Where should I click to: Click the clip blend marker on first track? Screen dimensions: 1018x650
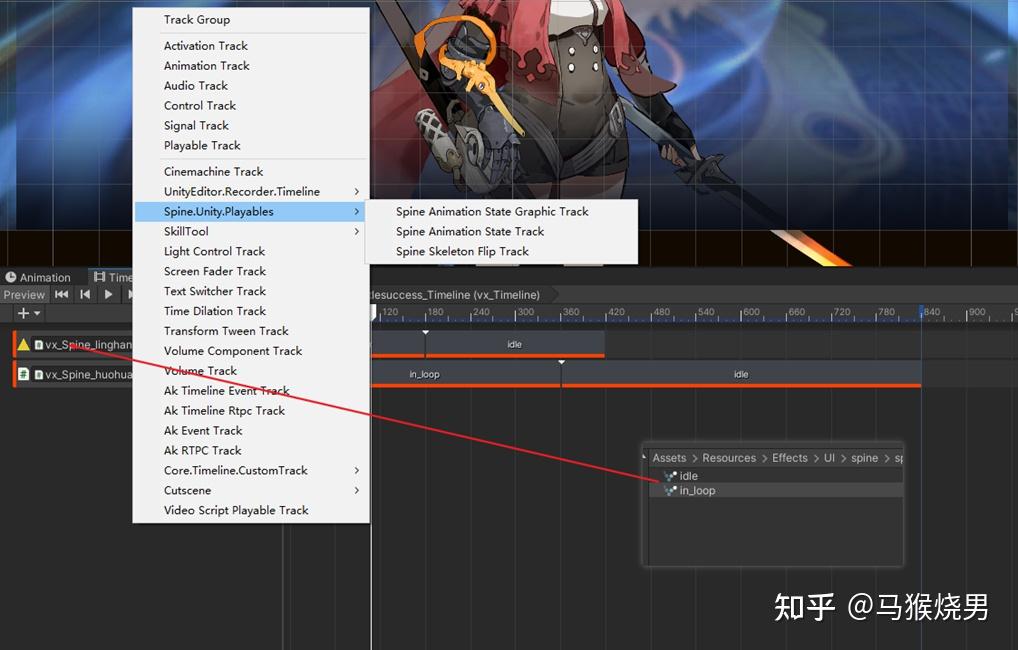pyautogui.click(x=425, y=332)
